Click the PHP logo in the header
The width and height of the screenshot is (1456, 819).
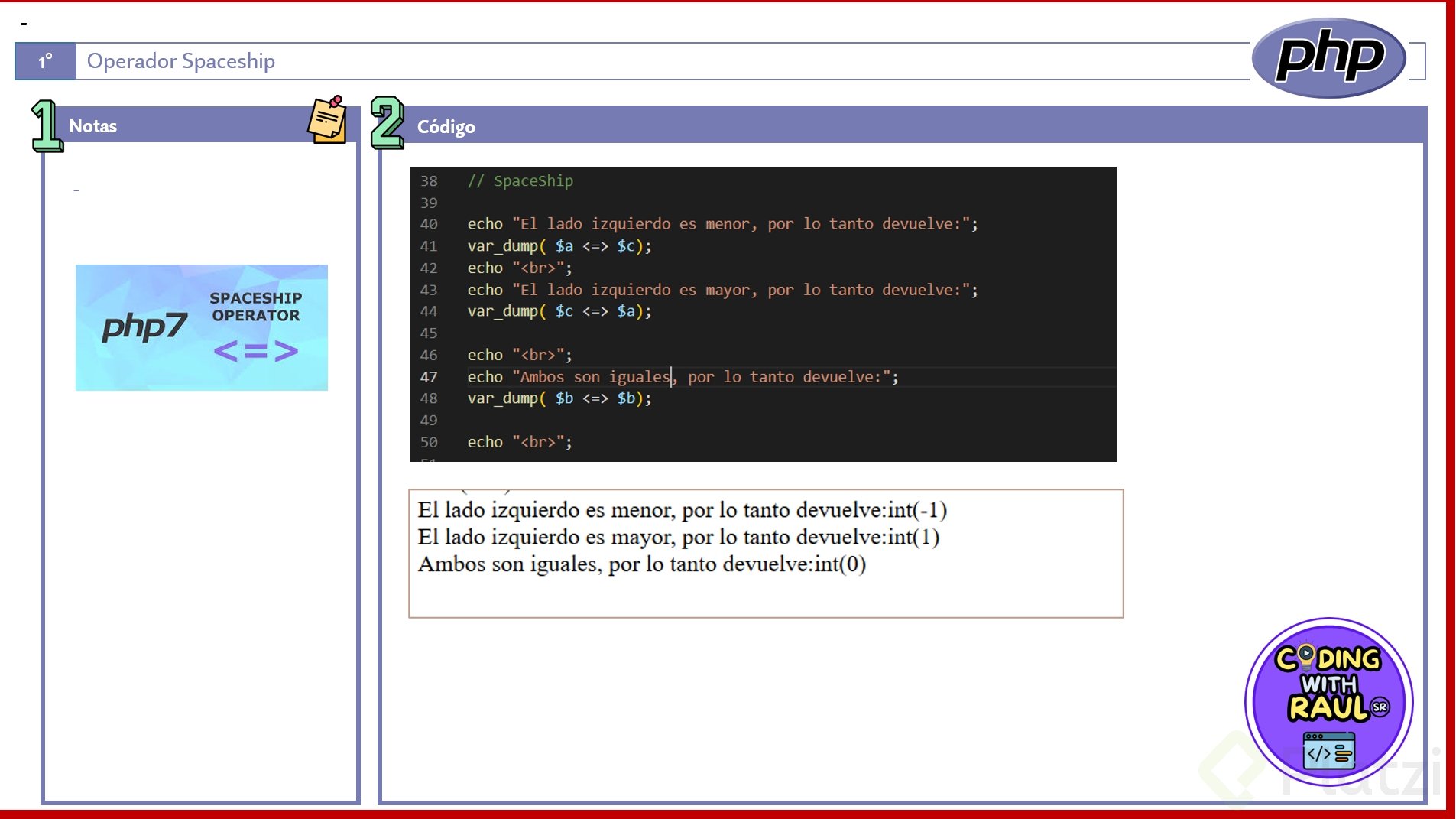(1328, 57)
